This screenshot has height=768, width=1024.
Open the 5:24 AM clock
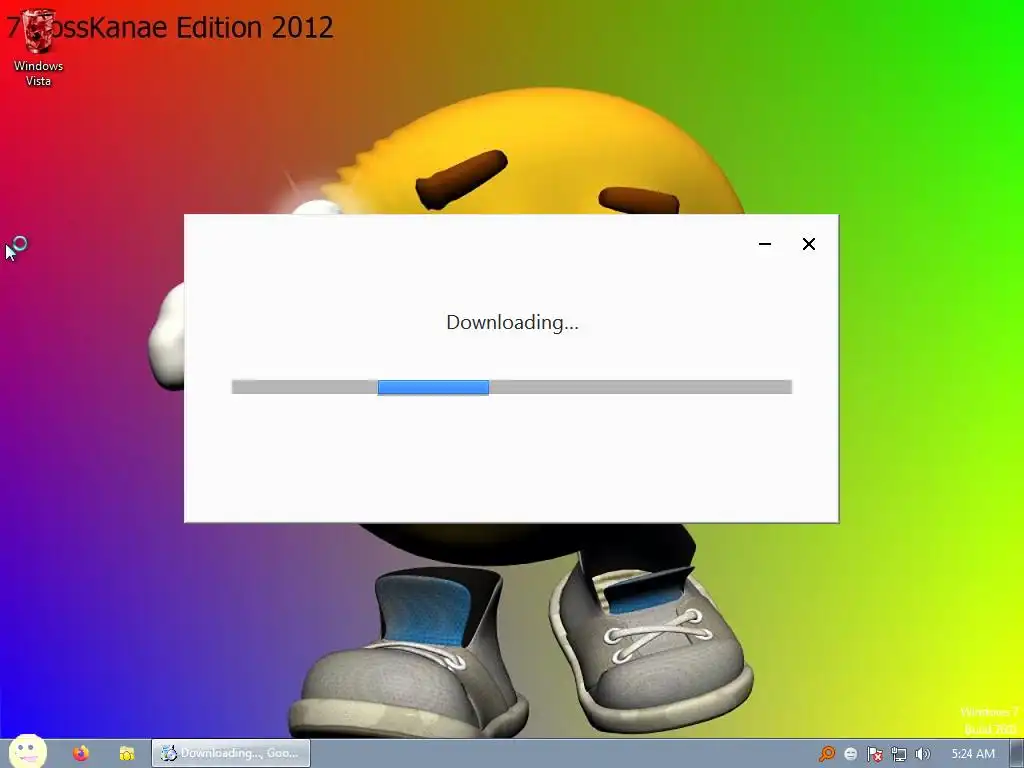[x=973, y=754]
